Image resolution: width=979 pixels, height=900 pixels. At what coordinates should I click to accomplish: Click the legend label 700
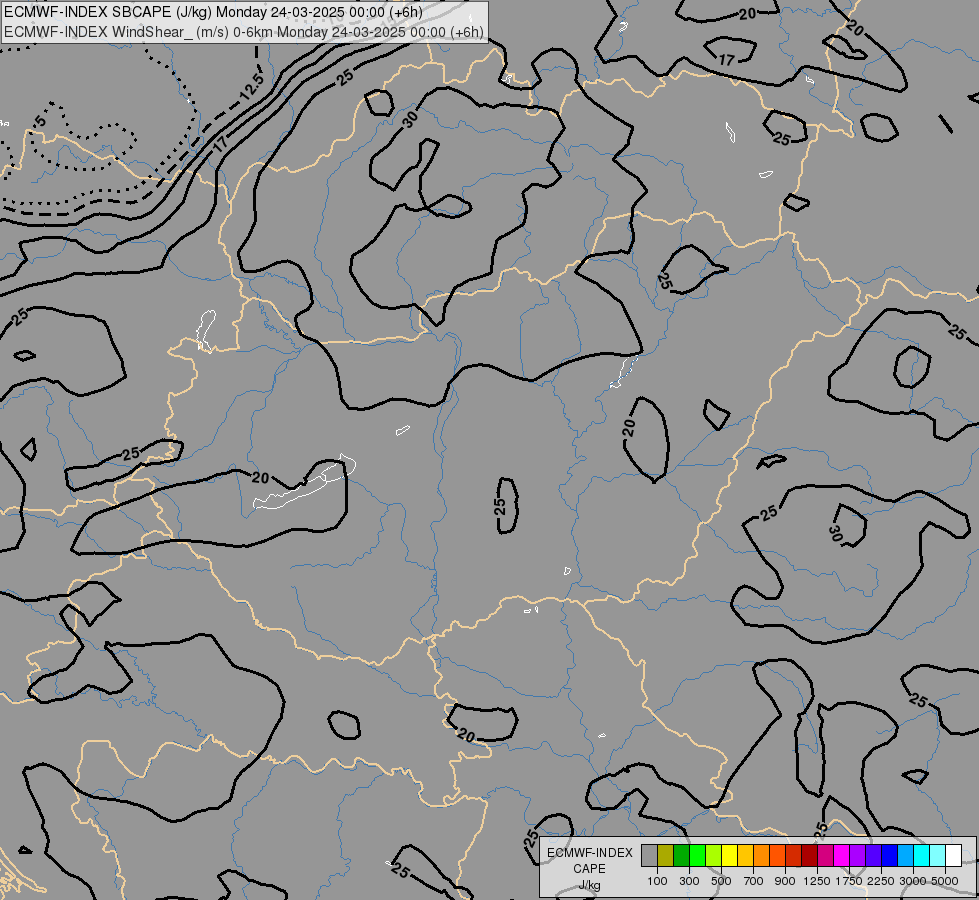coord(754,881)
